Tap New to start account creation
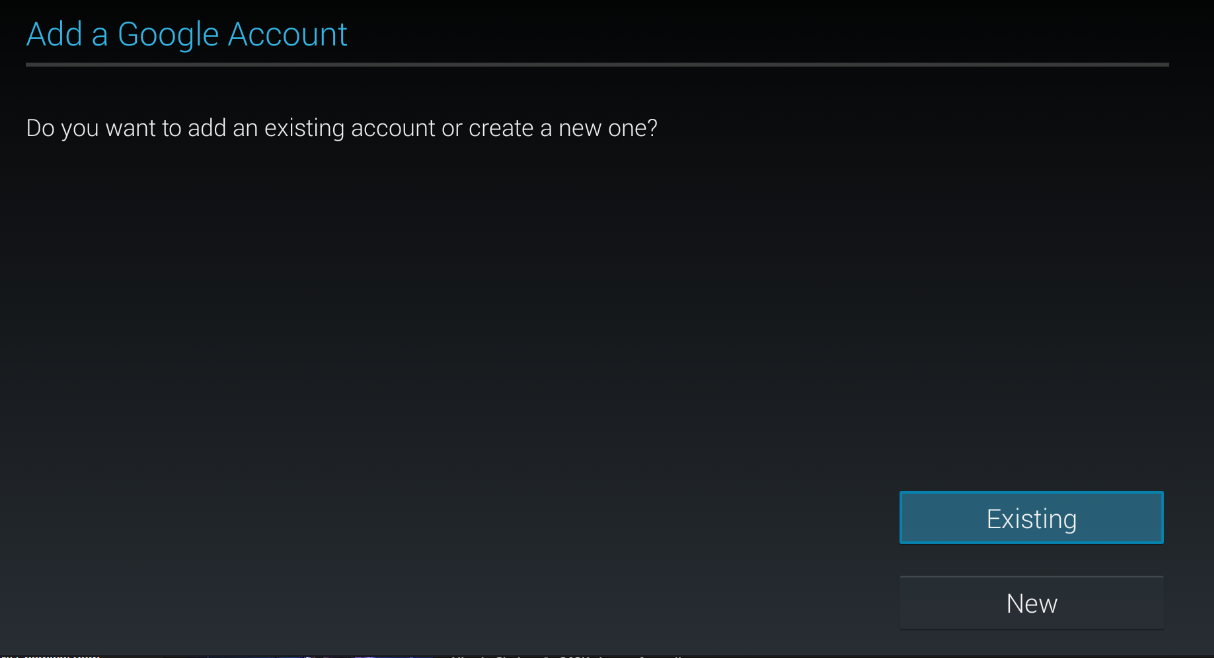 [1031, 603]
